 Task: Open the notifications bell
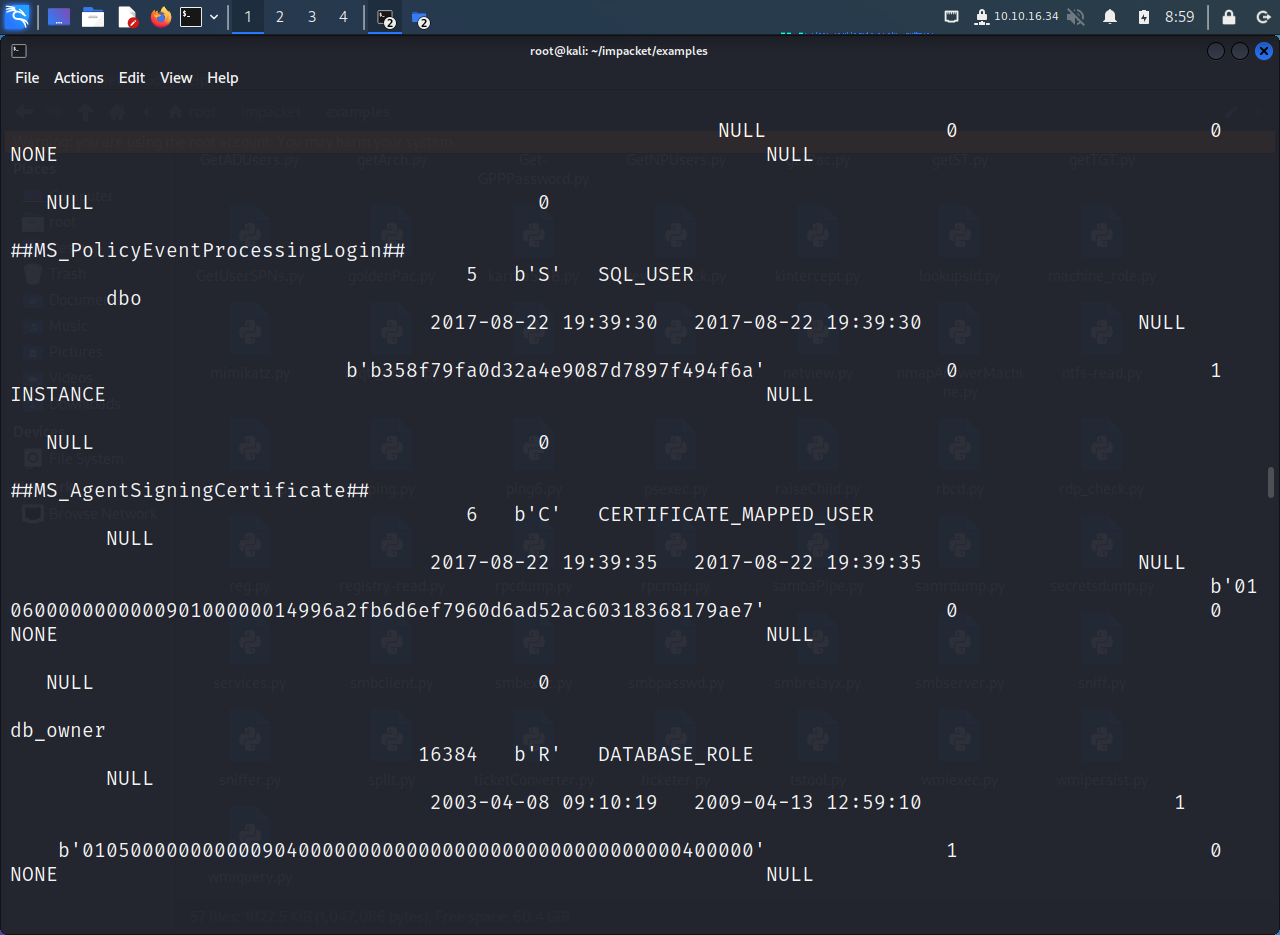(1110, 17)
